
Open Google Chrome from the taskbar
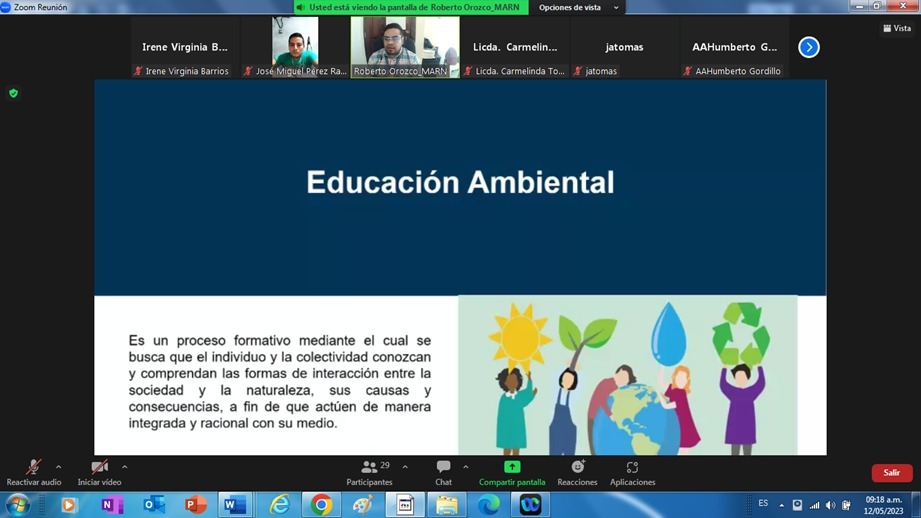point(321,505)
